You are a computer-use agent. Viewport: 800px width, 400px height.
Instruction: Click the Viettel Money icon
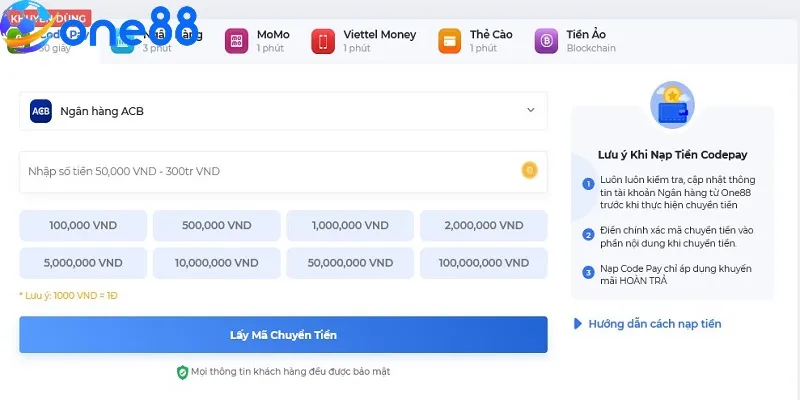[323, 41]
